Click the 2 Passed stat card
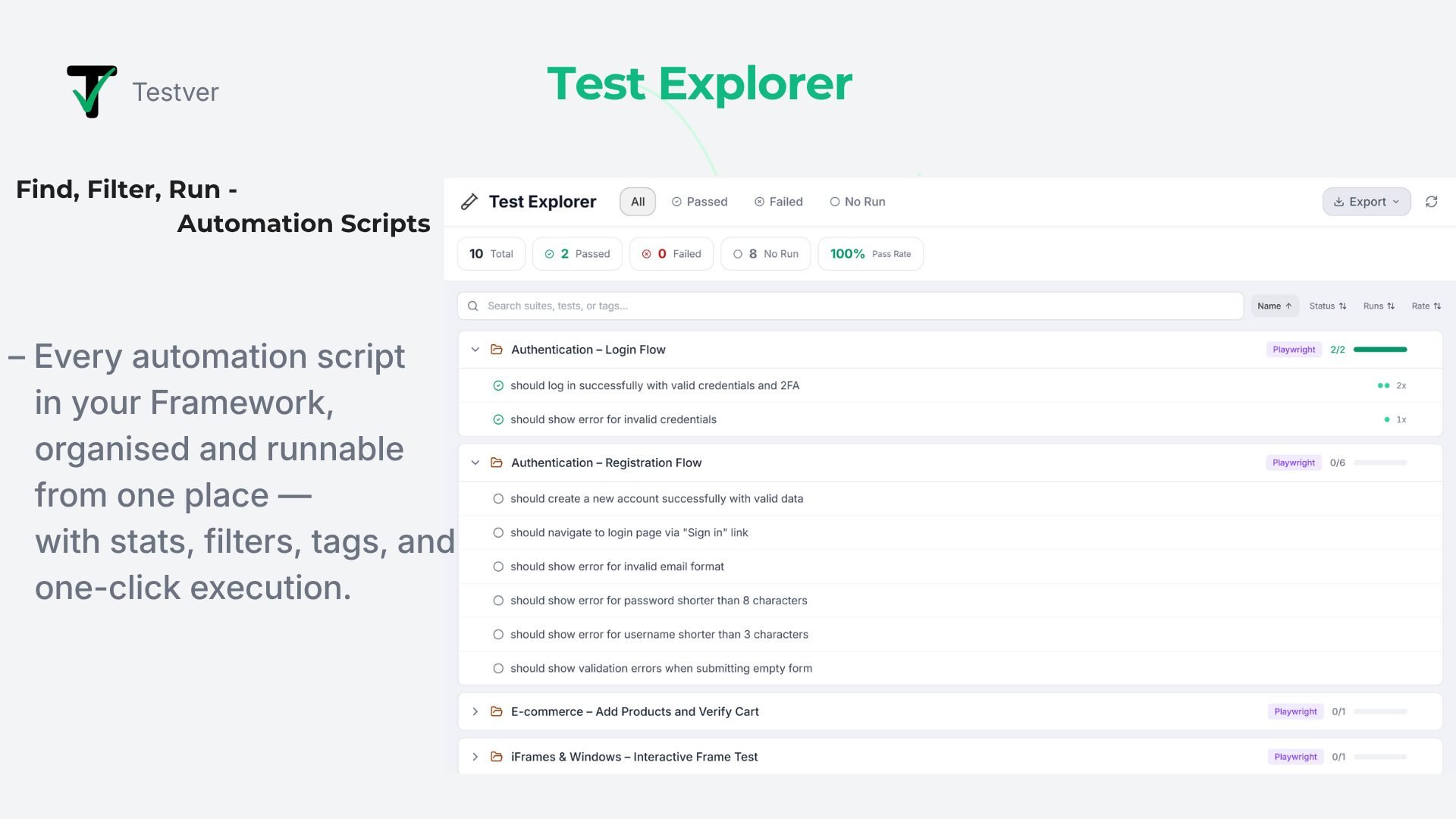The image size is (1456, 819). tap(577, 254)
